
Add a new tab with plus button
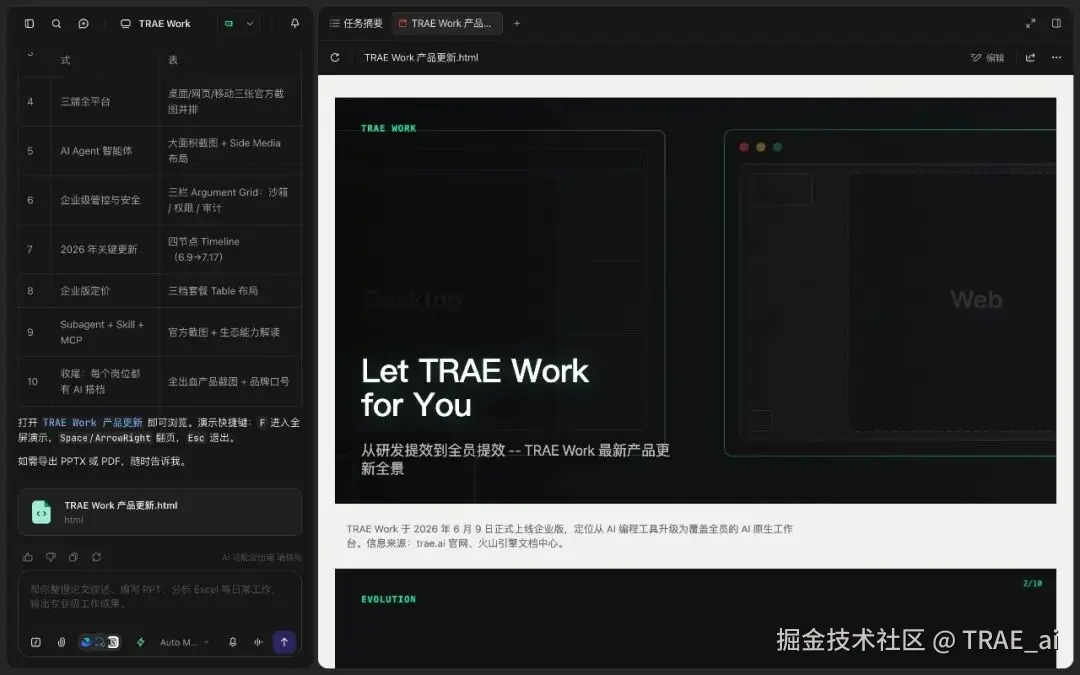click(517, 23)
